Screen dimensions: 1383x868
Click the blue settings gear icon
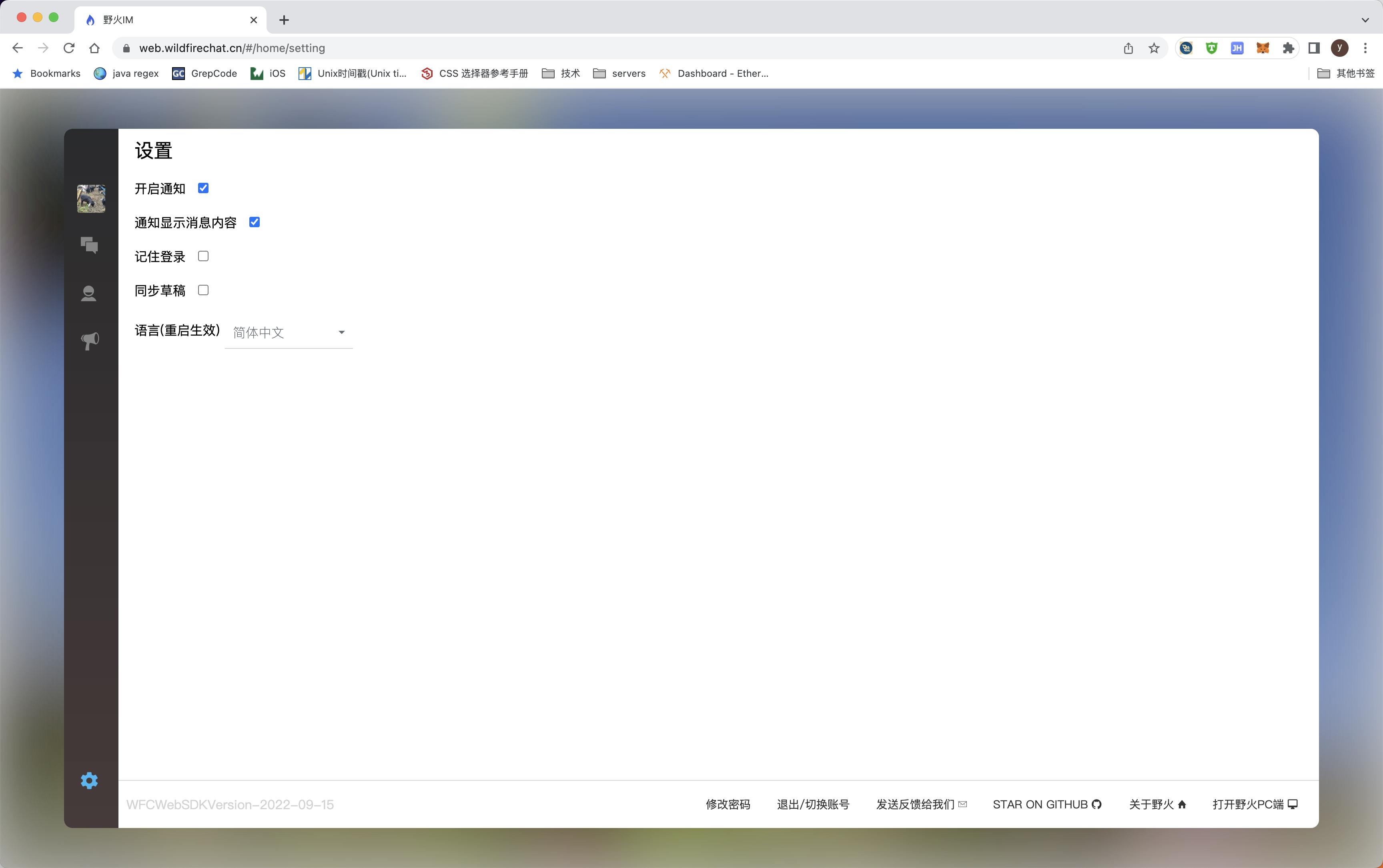(89, 781)
